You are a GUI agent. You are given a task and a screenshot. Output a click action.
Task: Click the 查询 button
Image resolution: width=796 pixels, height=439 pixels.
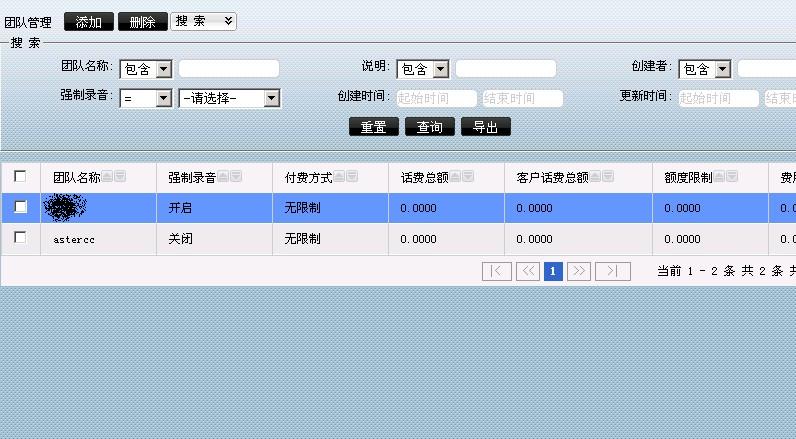(x=429, y=127)
